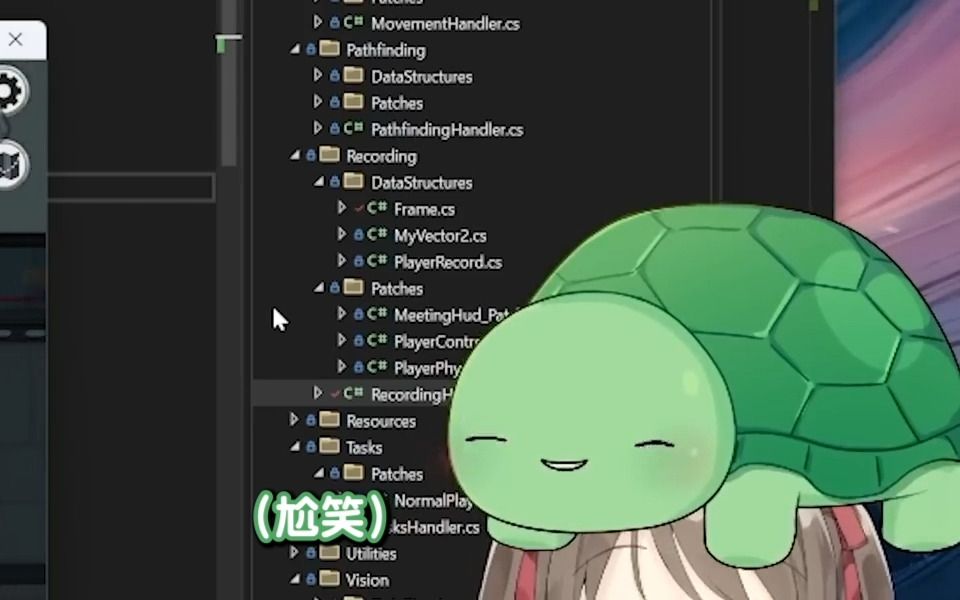
Task: Click the C# icon of Frame.cs
Action: 377,209
